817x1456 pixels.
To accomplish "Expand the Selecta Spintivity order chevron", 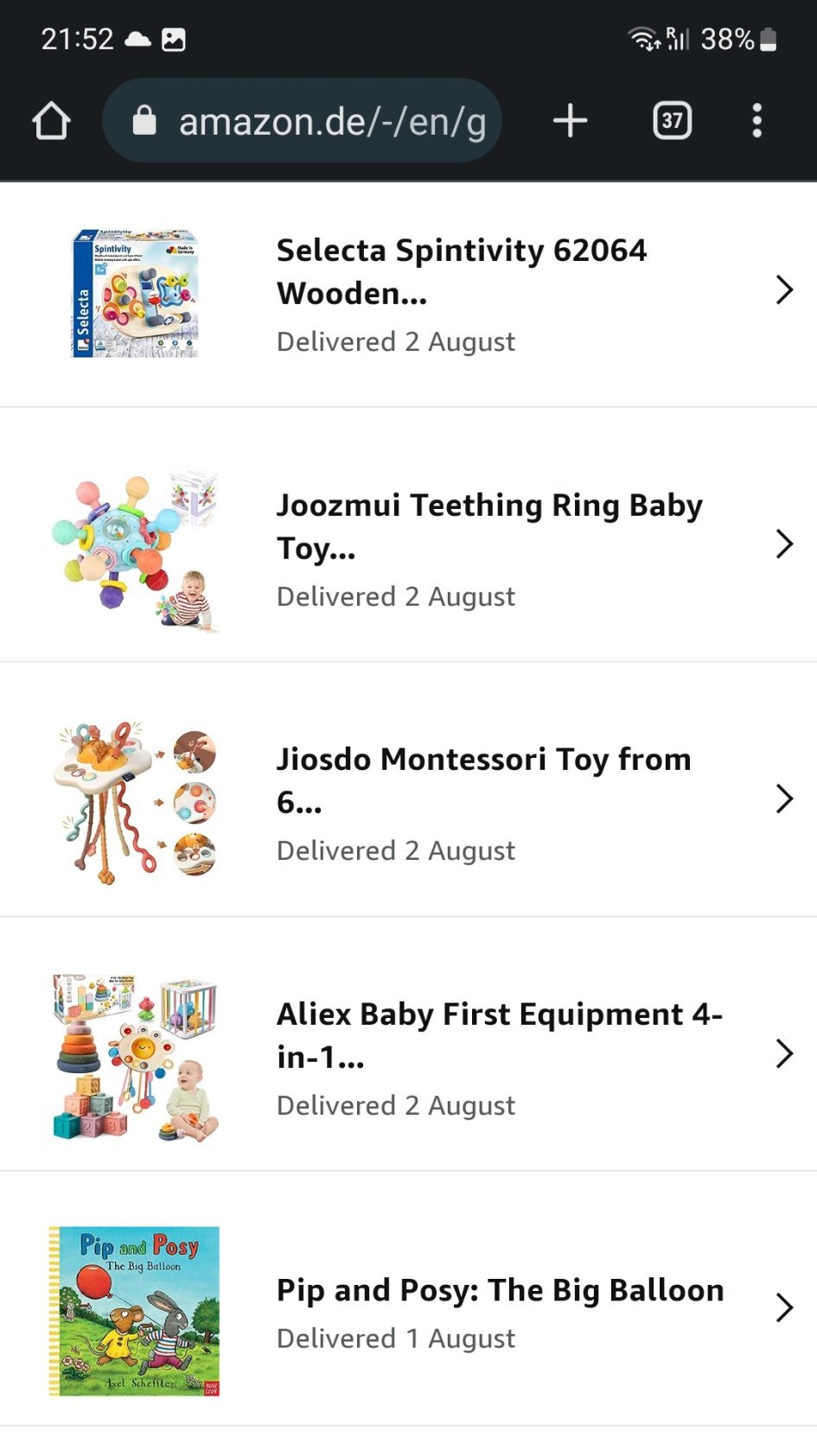I will [783, 290].
